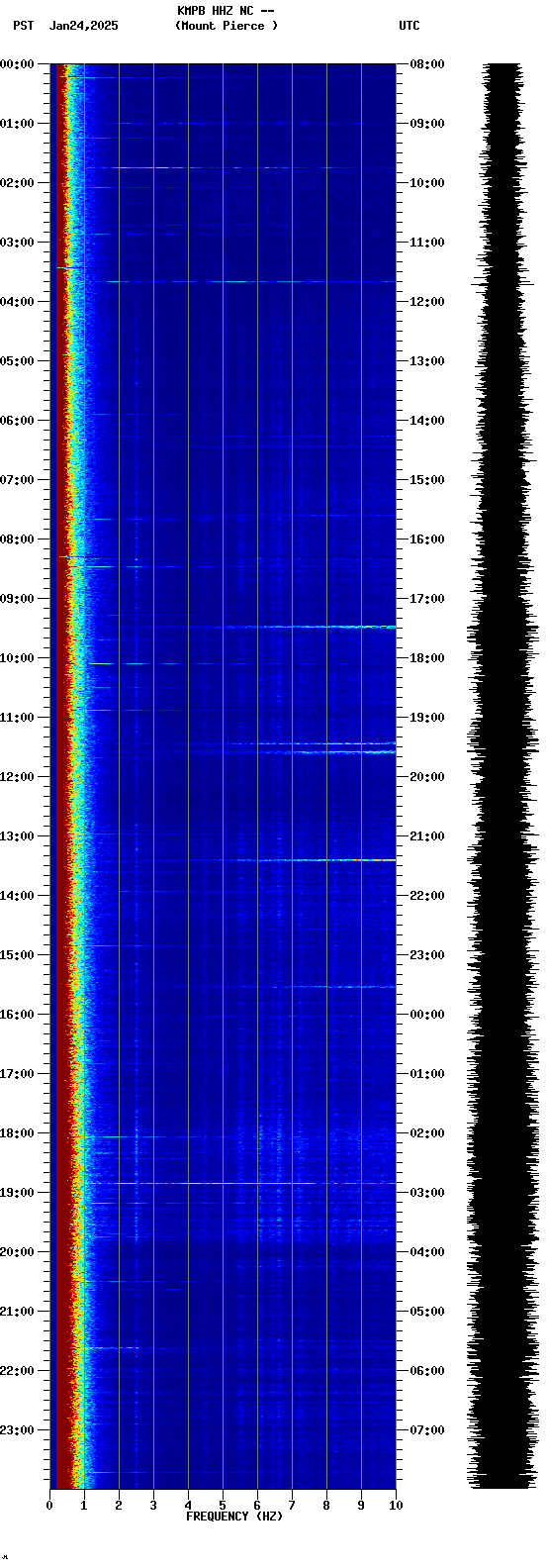Click the Mount Pierce station name
The image size is (546, 1568).
pyautogui.click(x=227, y=26)
